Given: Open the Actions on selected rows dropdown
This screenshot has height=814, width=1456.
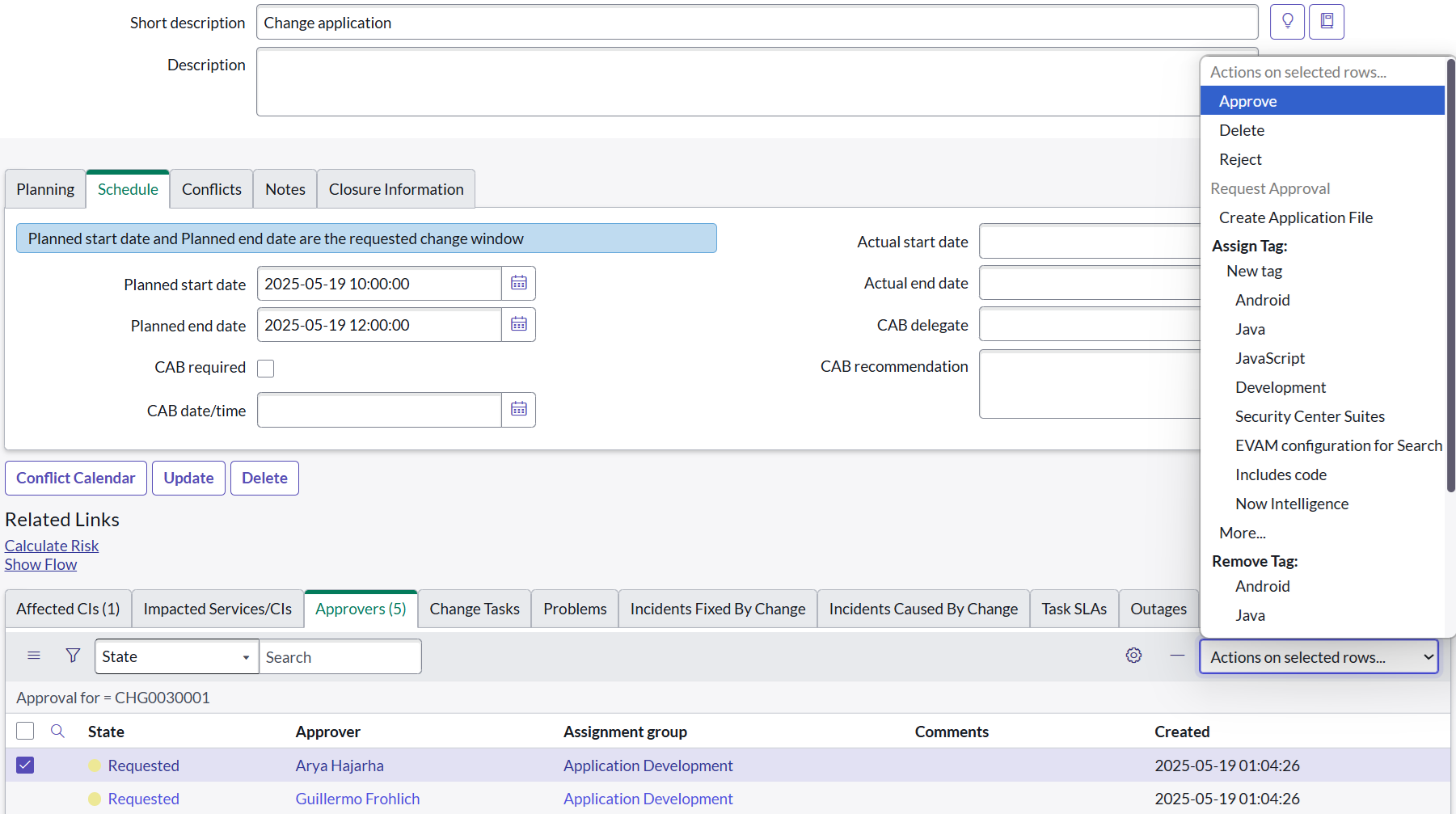Looking at the screenshot, I should pos(1319,656).
